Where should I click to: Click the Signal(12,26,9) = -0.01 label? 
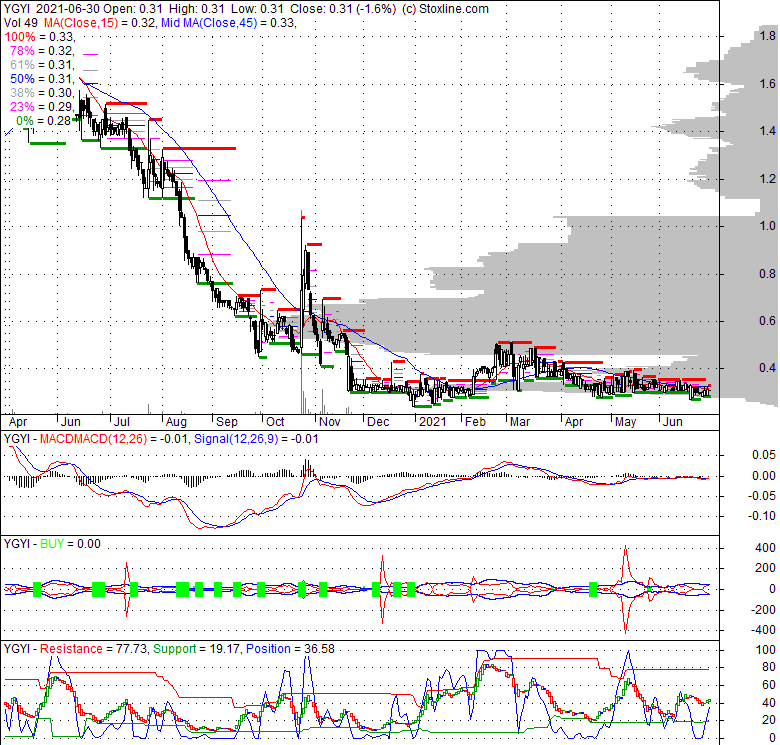[256, 439]
